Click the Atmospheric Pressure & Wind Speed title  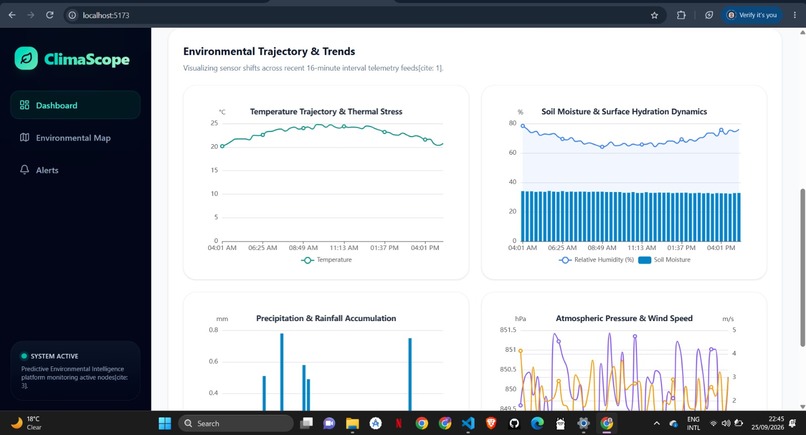[624, 318]
